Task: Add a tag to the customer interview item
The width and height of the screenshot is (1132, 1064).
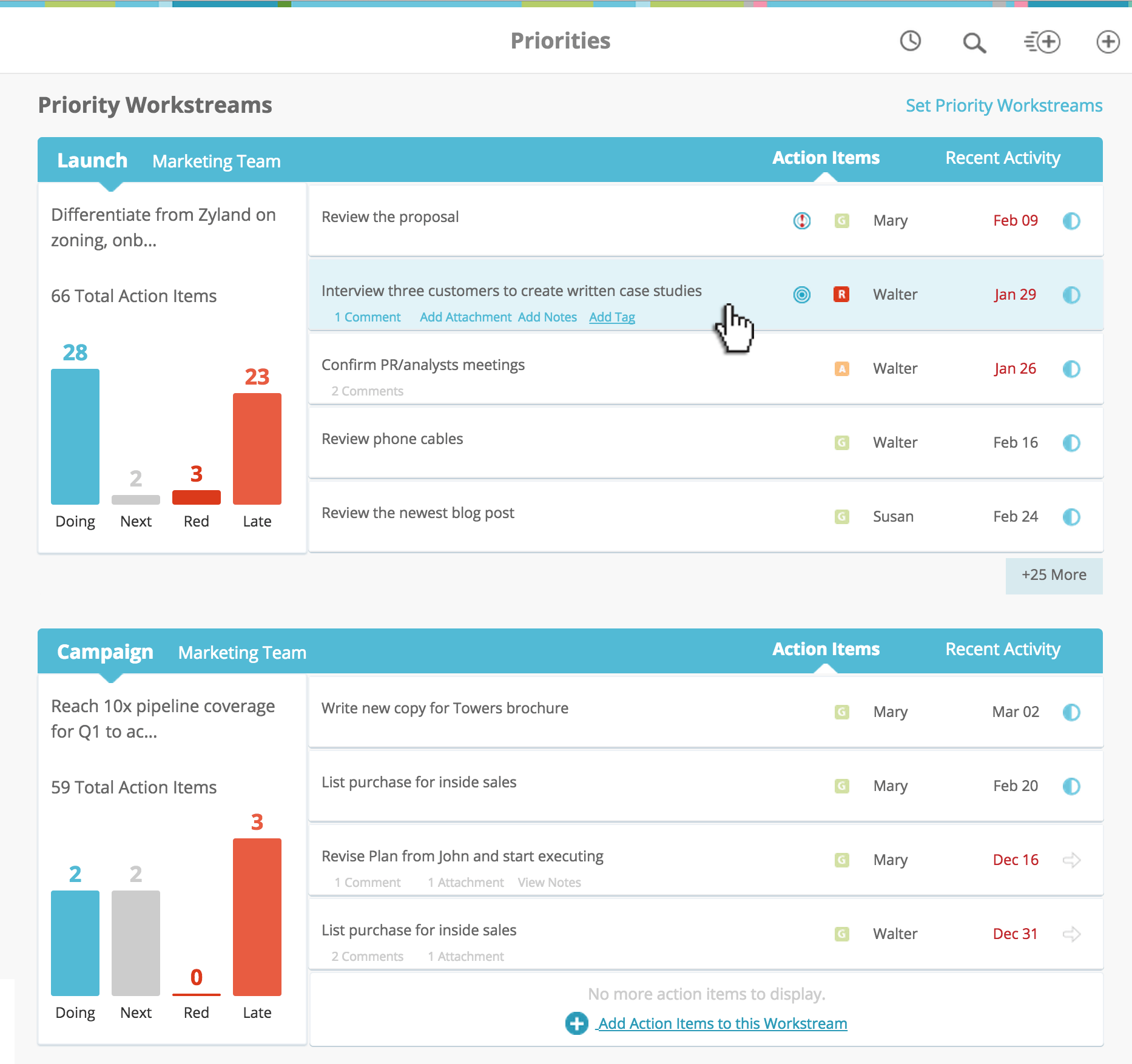Action: point(612,317)
